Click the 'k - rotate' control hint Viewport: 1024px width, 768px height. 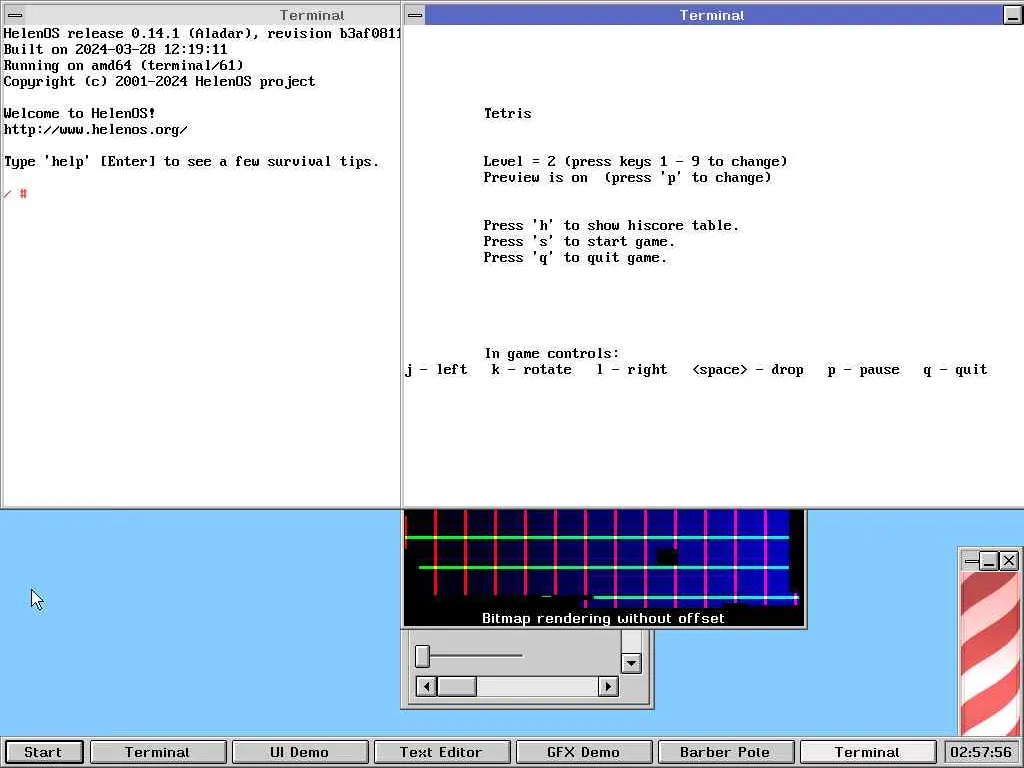(x=532, y=370)
